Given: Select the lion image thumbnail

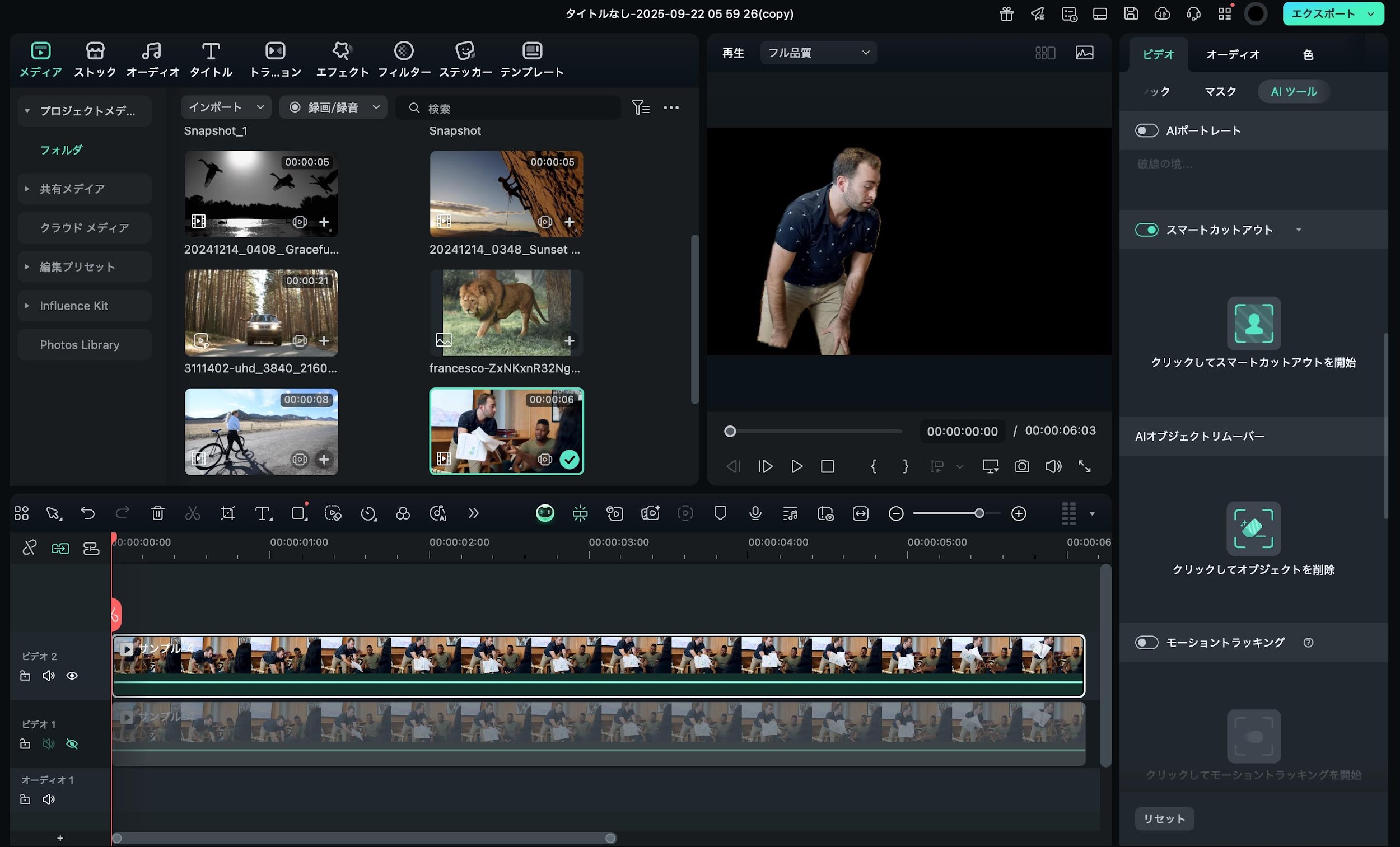Looking at the screenshot, I should point(506,313).
